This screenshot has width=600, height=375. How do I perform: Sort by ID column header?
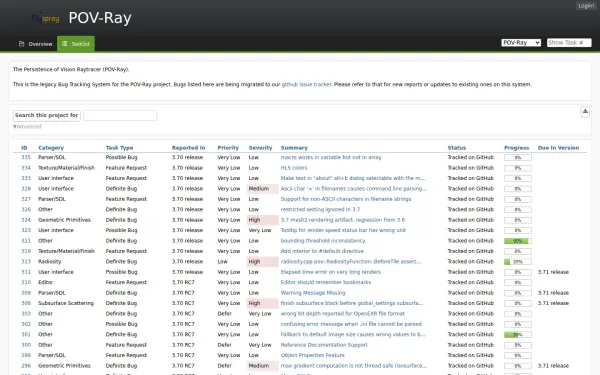24,148
